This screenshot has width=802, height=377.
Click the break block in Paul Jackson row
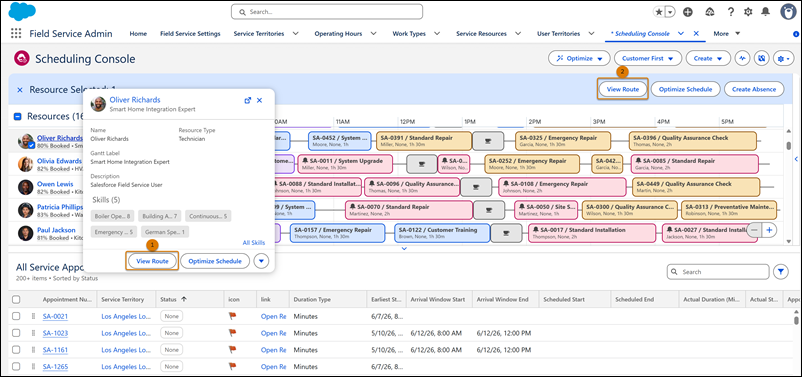click(x=506, y=233)
